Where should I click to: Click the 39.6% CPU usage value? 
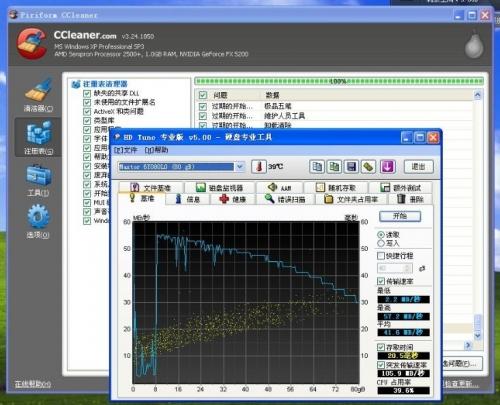(403, 390)
